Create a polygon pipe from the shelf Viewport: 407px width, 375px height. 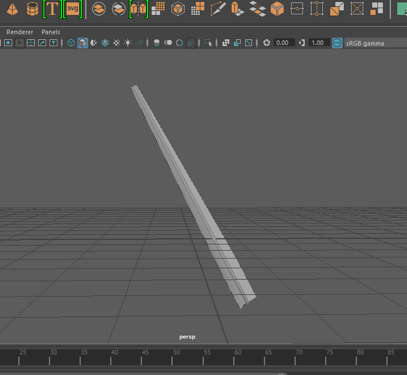click(32, 9)
